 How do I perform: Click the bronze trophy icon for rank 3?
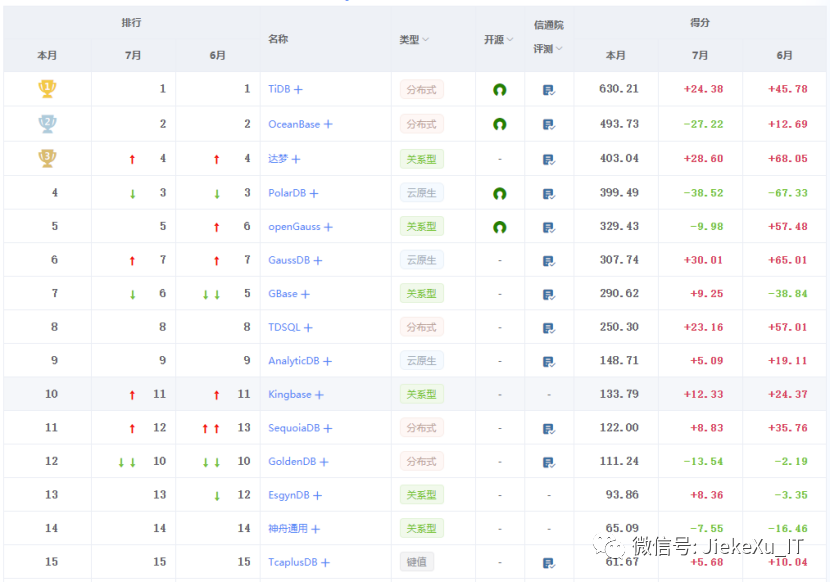point(47,158)
